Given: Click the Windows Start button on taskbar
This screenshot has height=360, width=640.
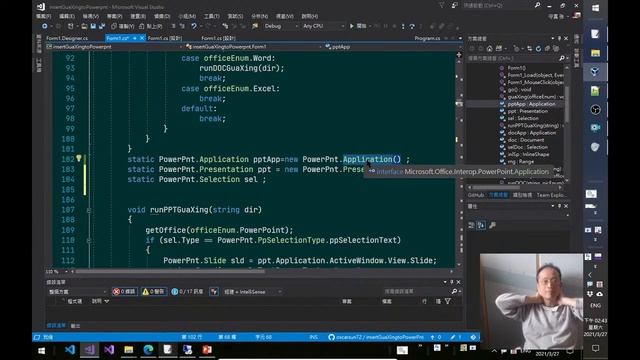Looking at the screenshot, I should [41, 351].
